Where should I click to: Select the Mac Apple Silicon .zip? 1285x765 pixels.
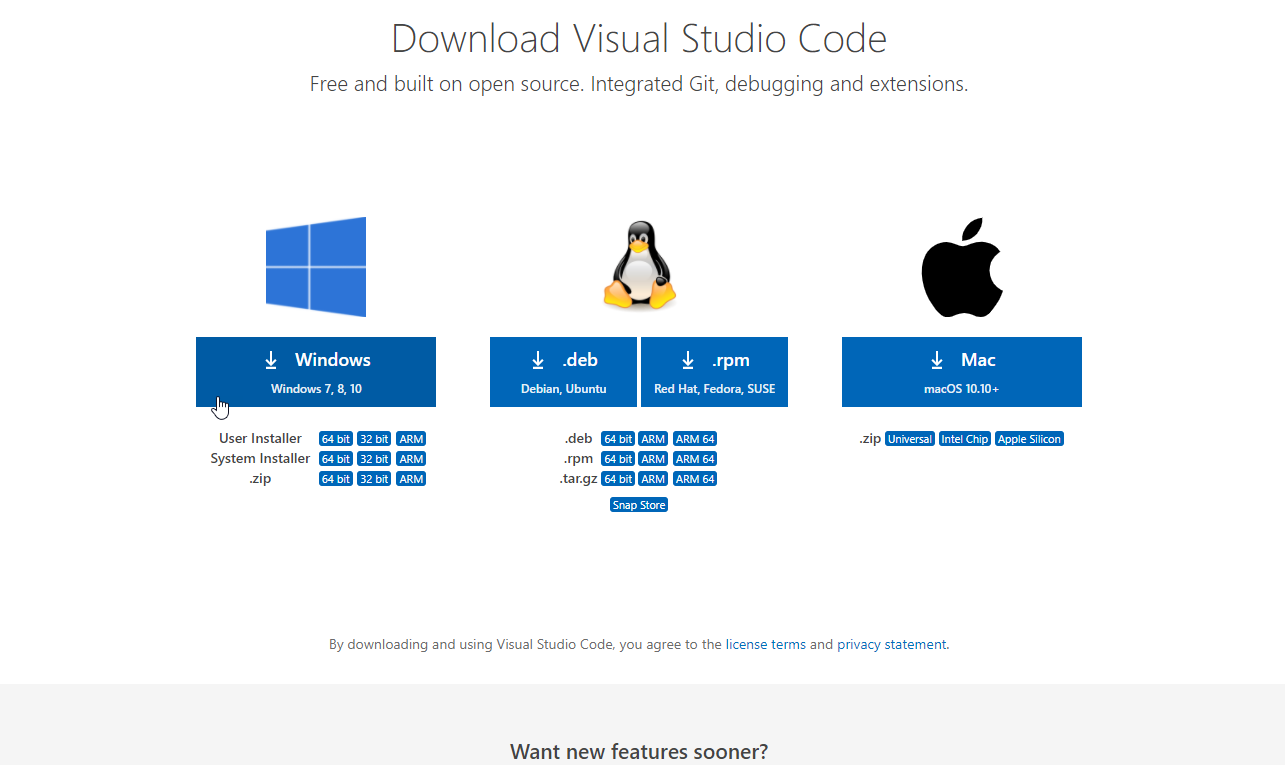point(1029,439)
